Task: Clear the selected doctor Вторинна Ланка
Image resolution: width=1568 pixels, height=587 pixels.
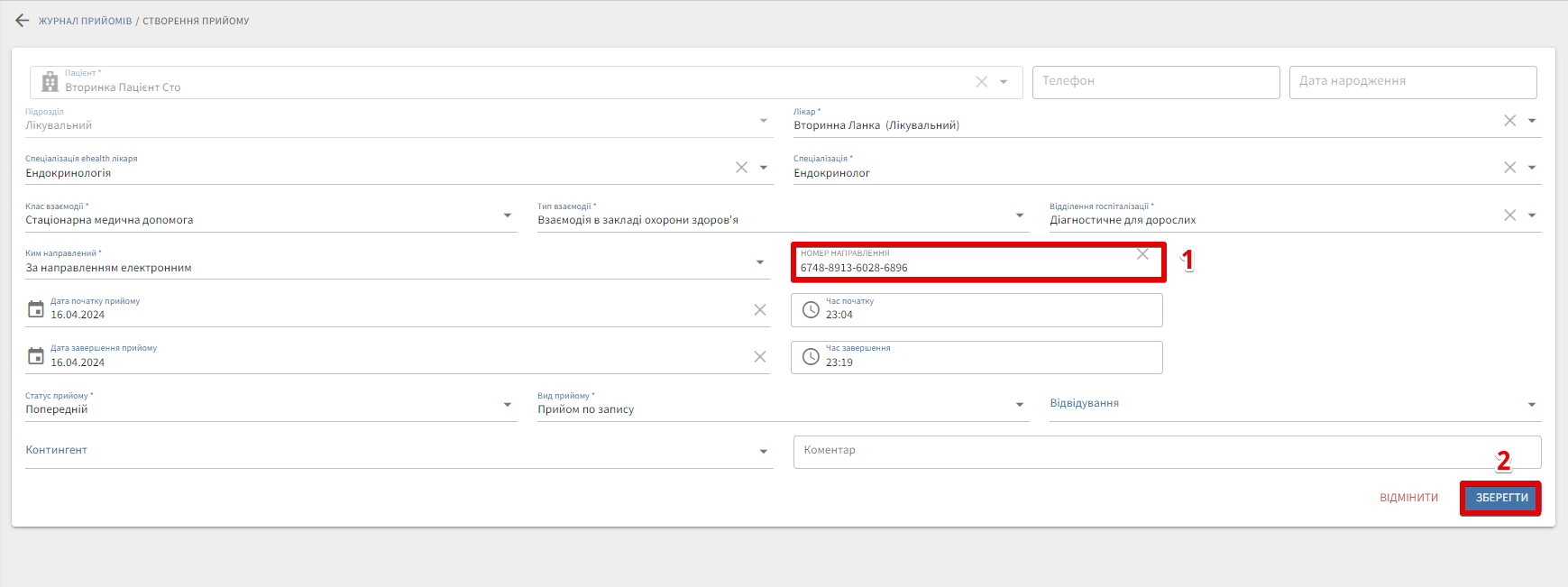Action: point(1509,121)
